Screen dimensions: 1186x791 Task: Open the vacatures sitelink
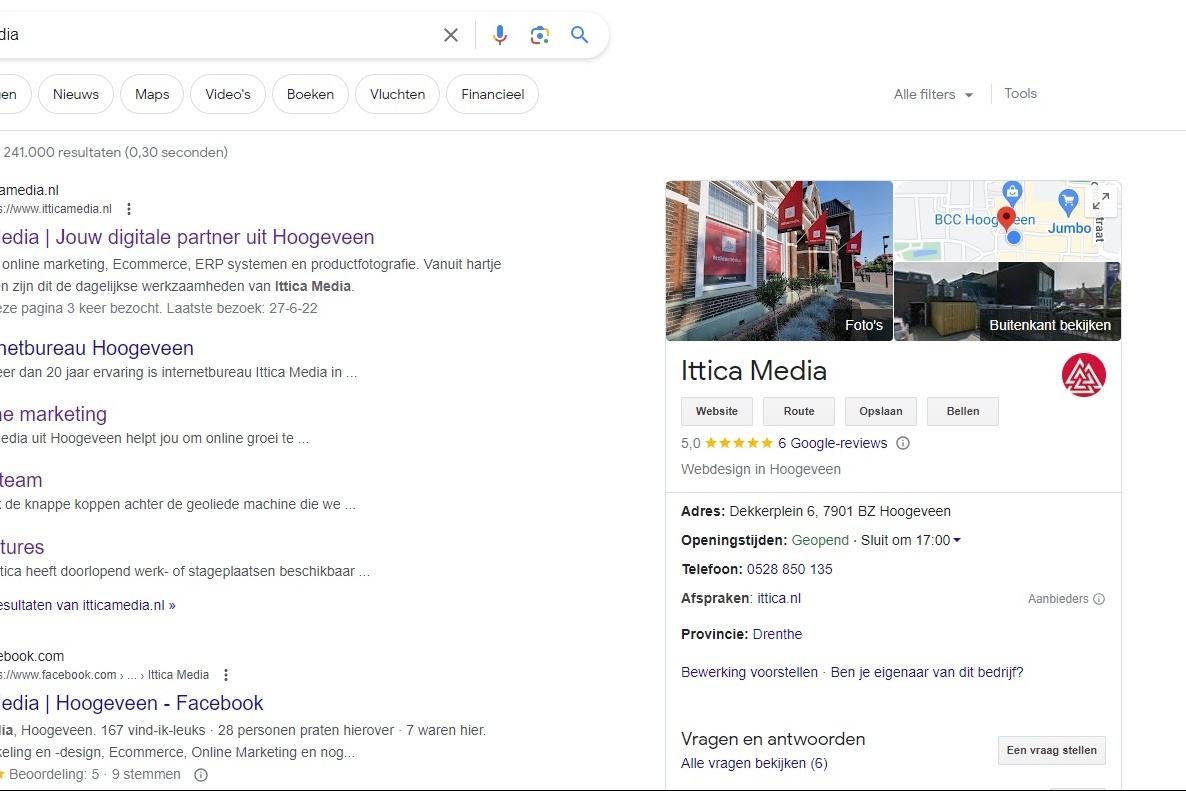click(x=22, y=547)
